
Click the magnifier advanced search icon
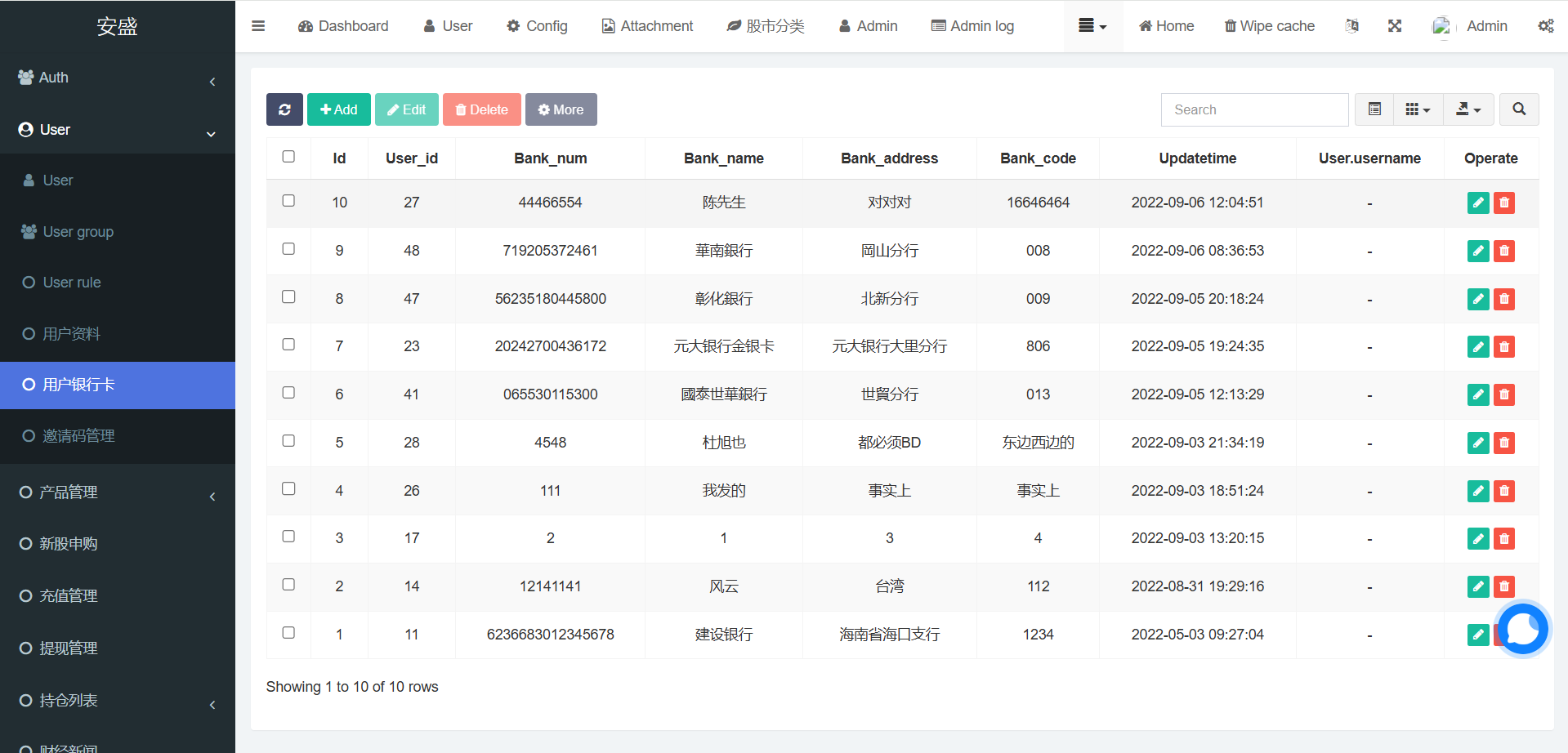tap(1518, 109)
